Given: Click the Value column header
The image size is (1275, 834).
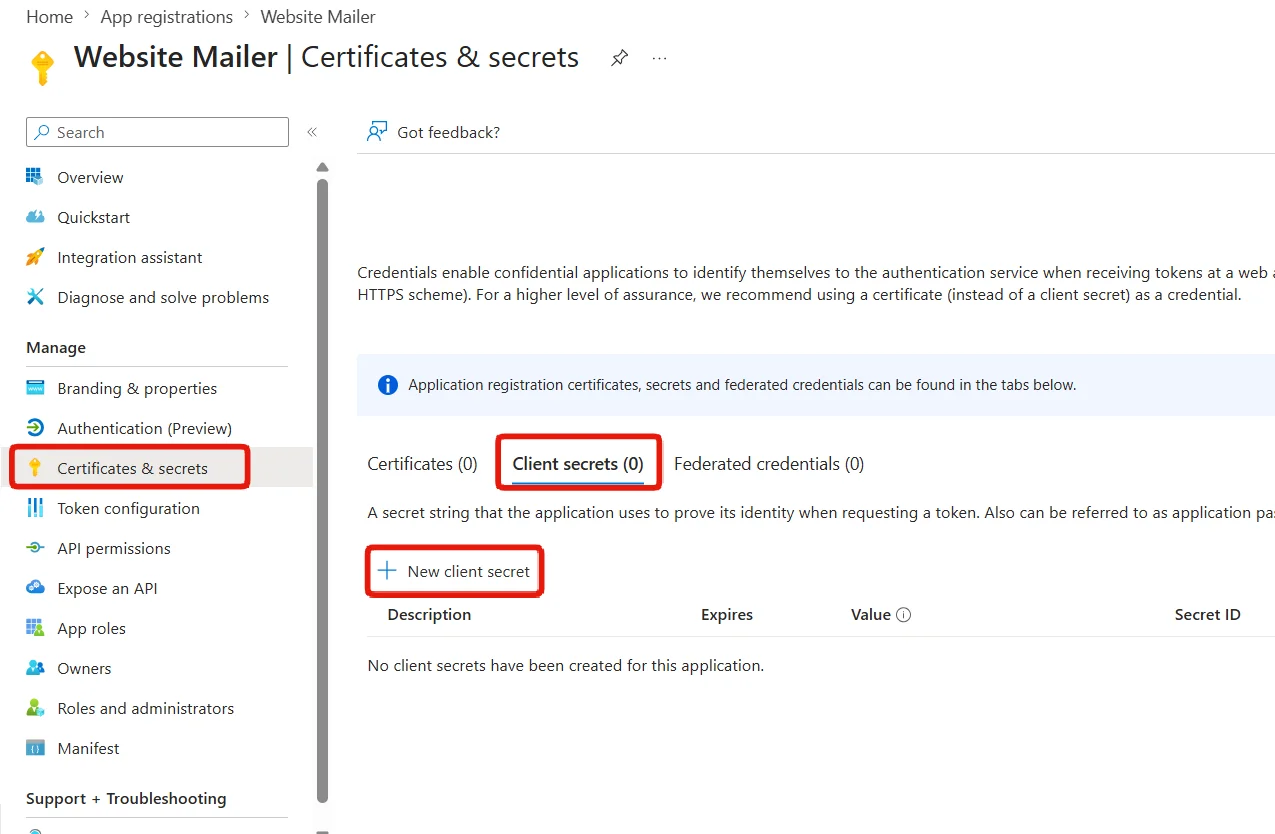Looking at the screenshot, I should point(871,615).
